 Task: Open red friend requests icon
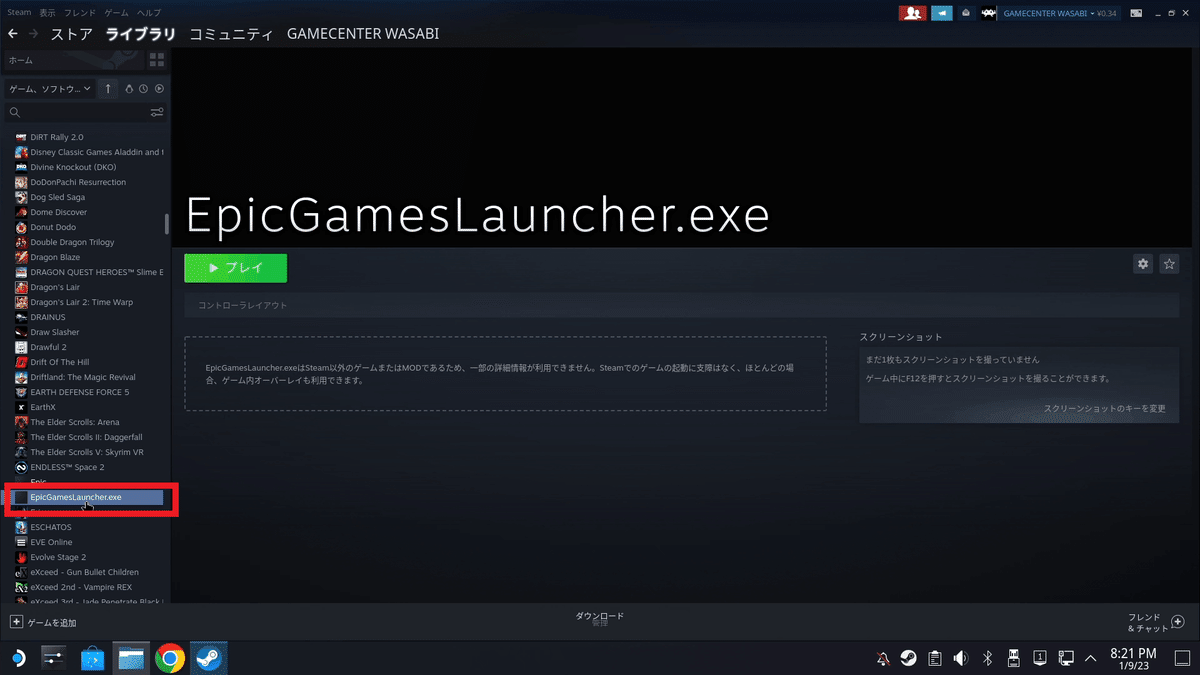click(912, 13)
